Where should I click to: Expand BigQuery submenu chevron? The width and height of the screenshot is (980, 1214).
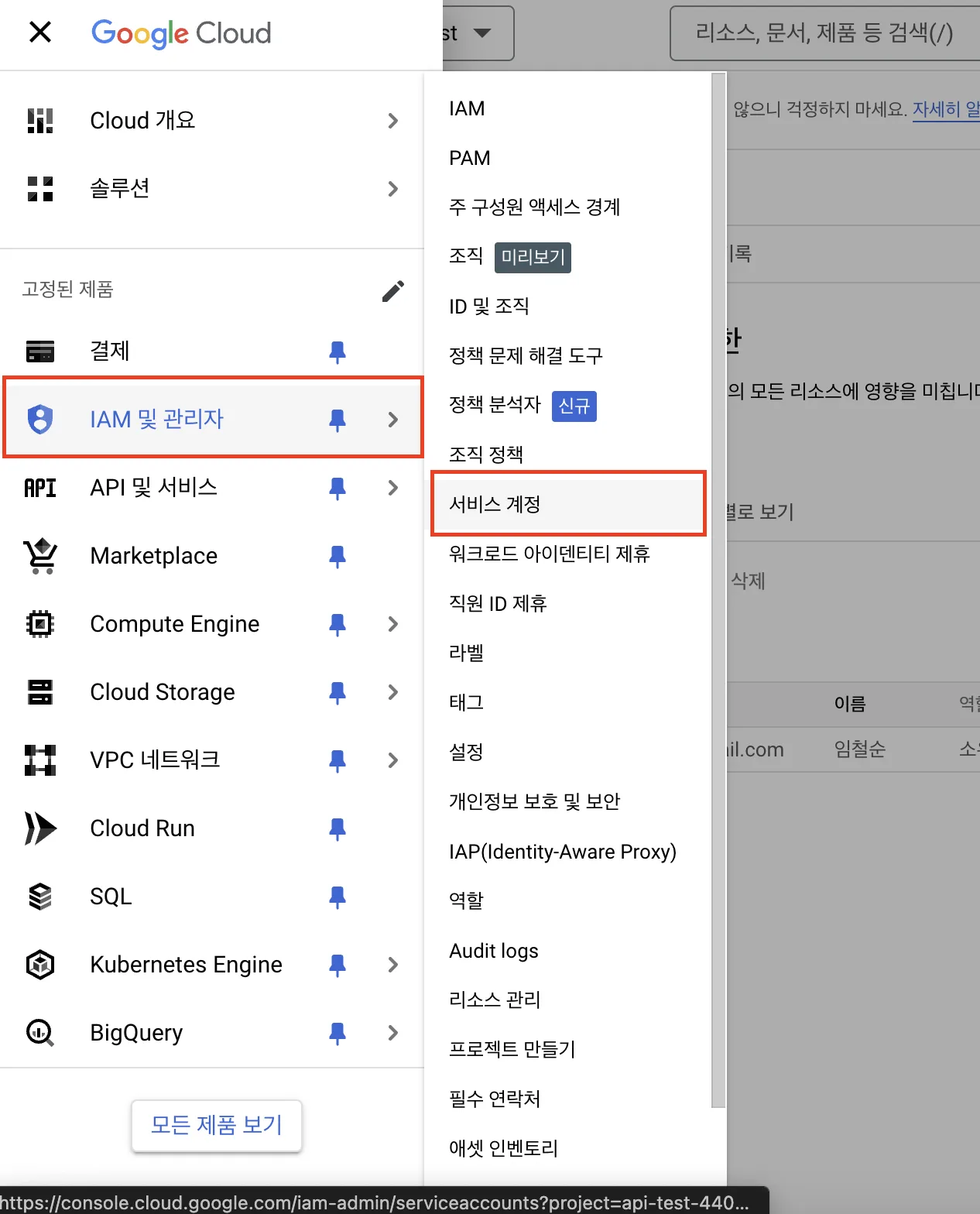pos(393,1033)
